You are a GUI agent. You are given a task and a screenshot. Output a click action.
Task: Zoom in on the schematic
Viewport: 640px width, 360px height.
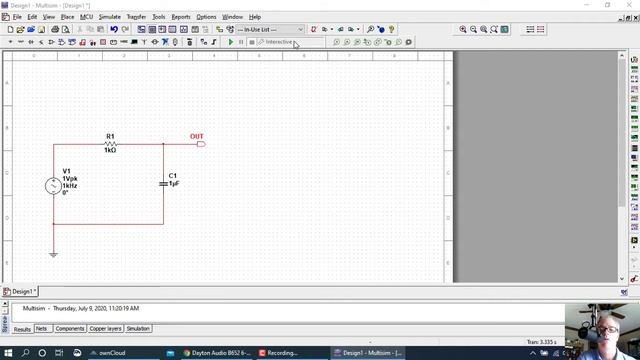463,29
